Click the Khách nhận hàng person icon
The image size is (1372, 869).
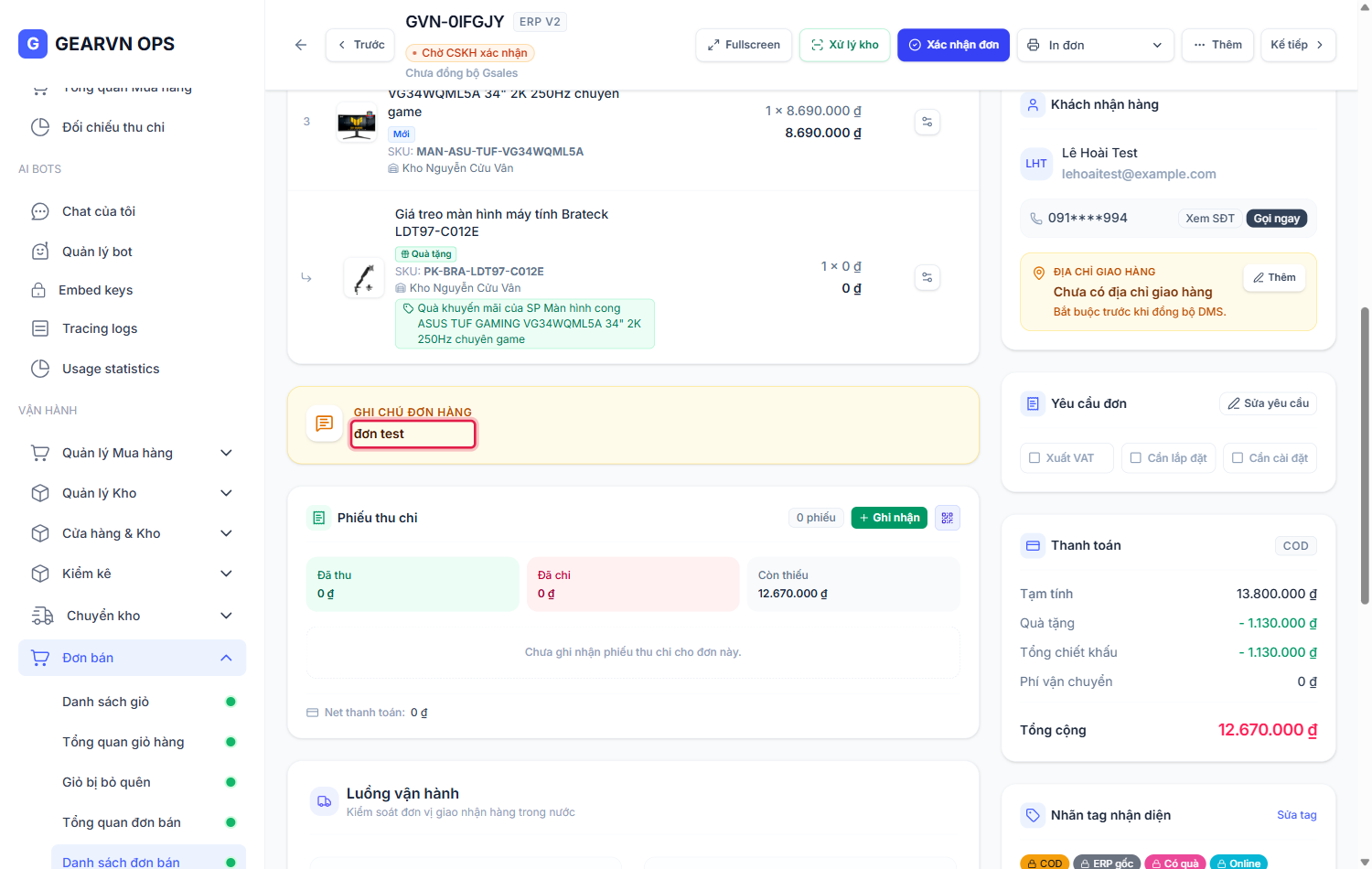click(x=1033, y=104)
